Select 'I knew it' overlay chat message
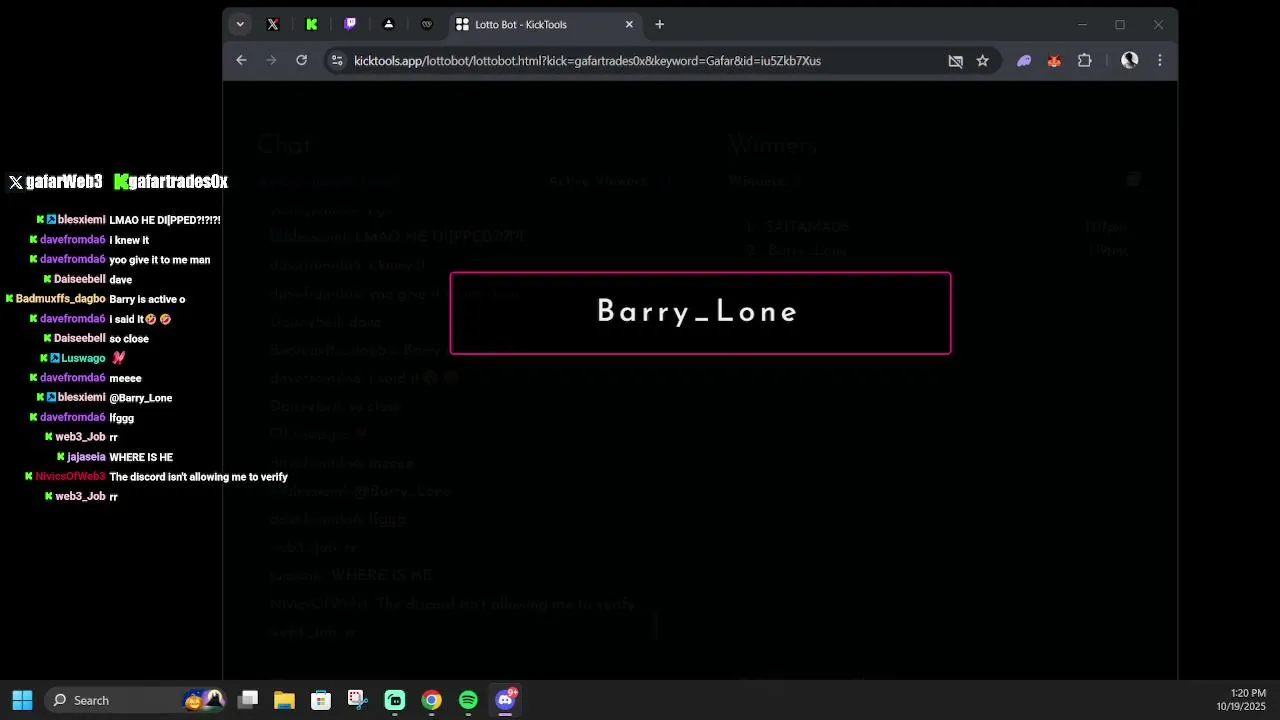The width and height of the screenshot is (1280, 720). 129,240
